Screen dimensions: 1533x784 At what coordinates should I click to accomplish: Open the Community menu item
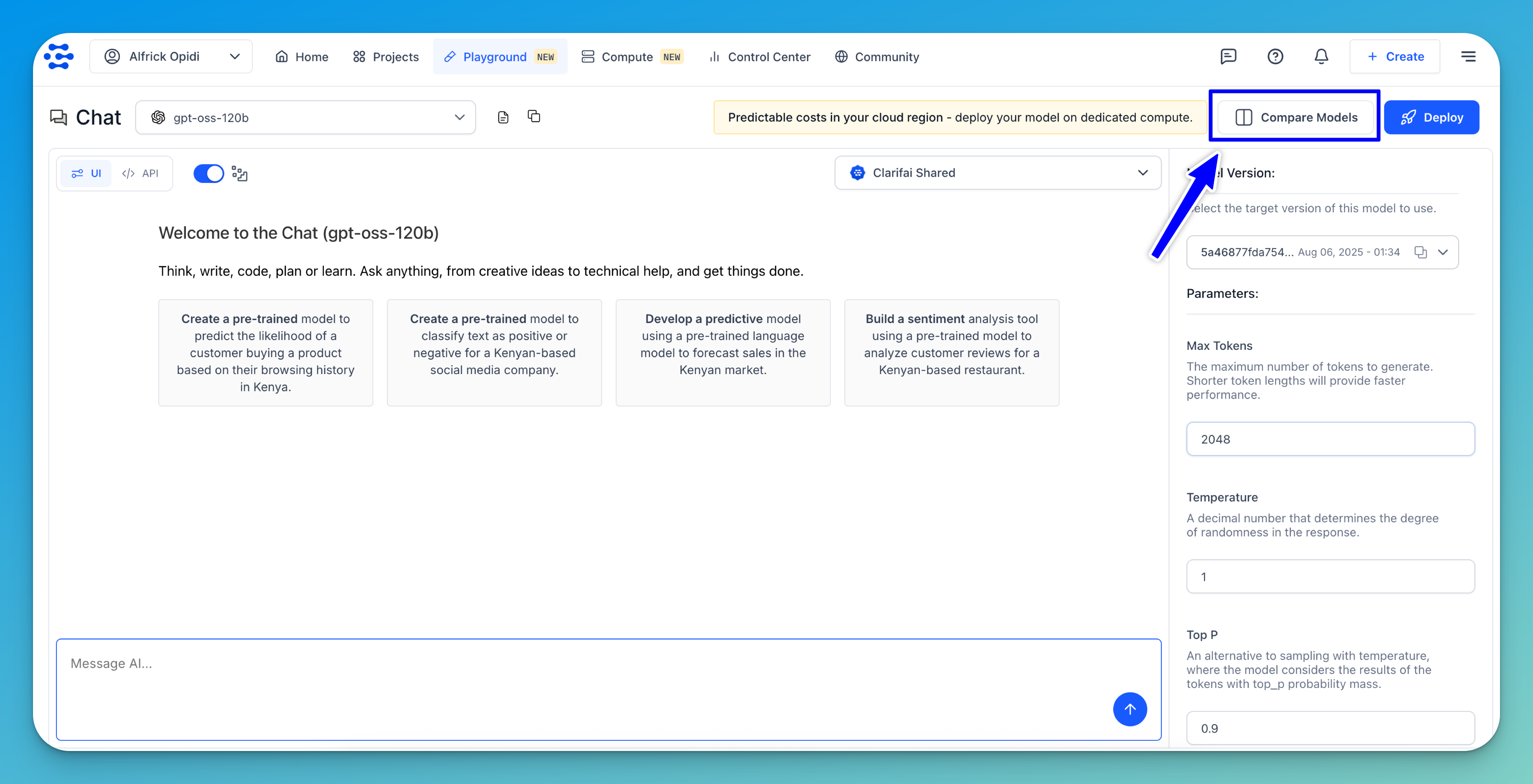pos(877,56)
